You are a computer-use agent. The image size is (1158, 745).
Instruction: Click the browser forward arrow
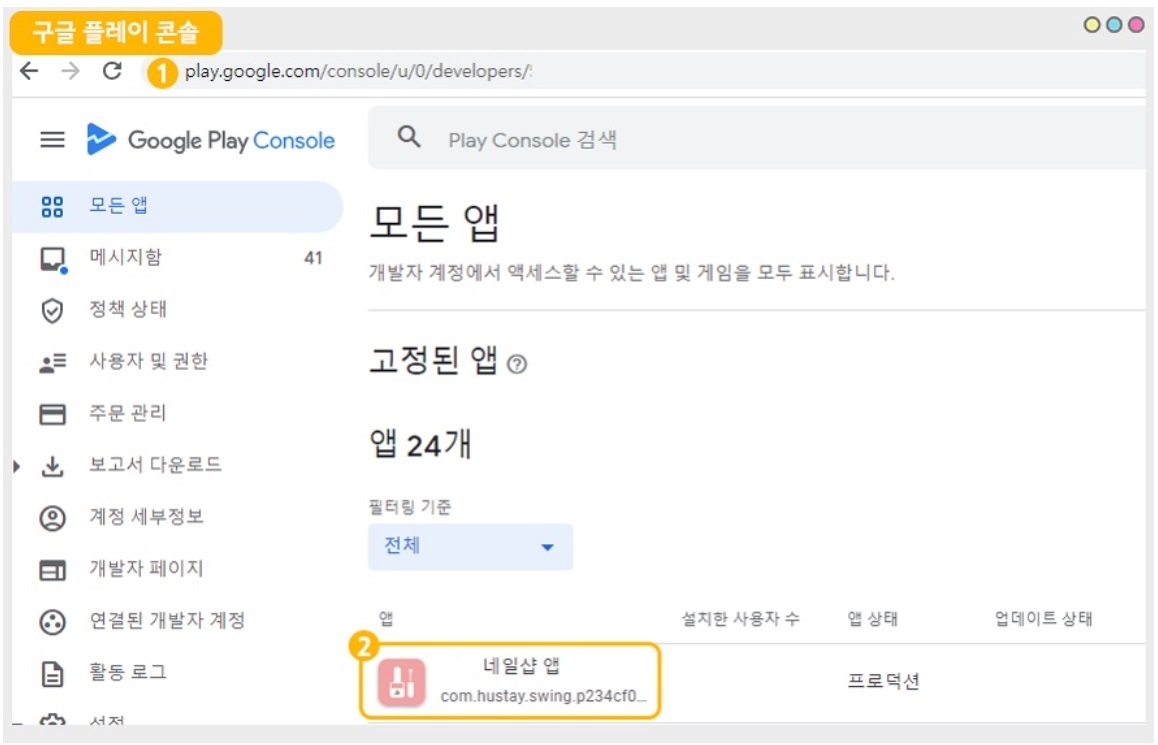[x=70, y=71]
